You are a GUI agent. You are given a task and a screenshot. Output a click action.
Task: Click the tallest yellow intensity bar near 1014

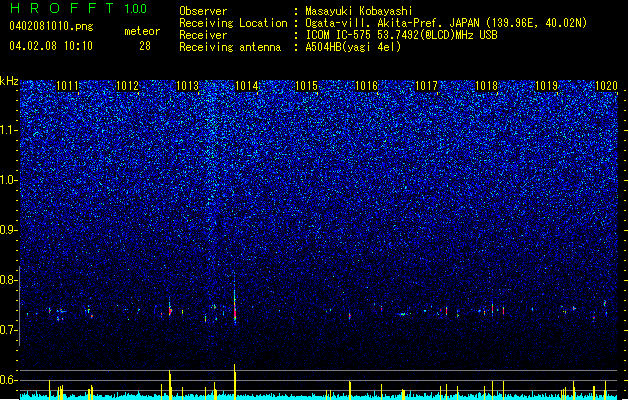[235, 382]
